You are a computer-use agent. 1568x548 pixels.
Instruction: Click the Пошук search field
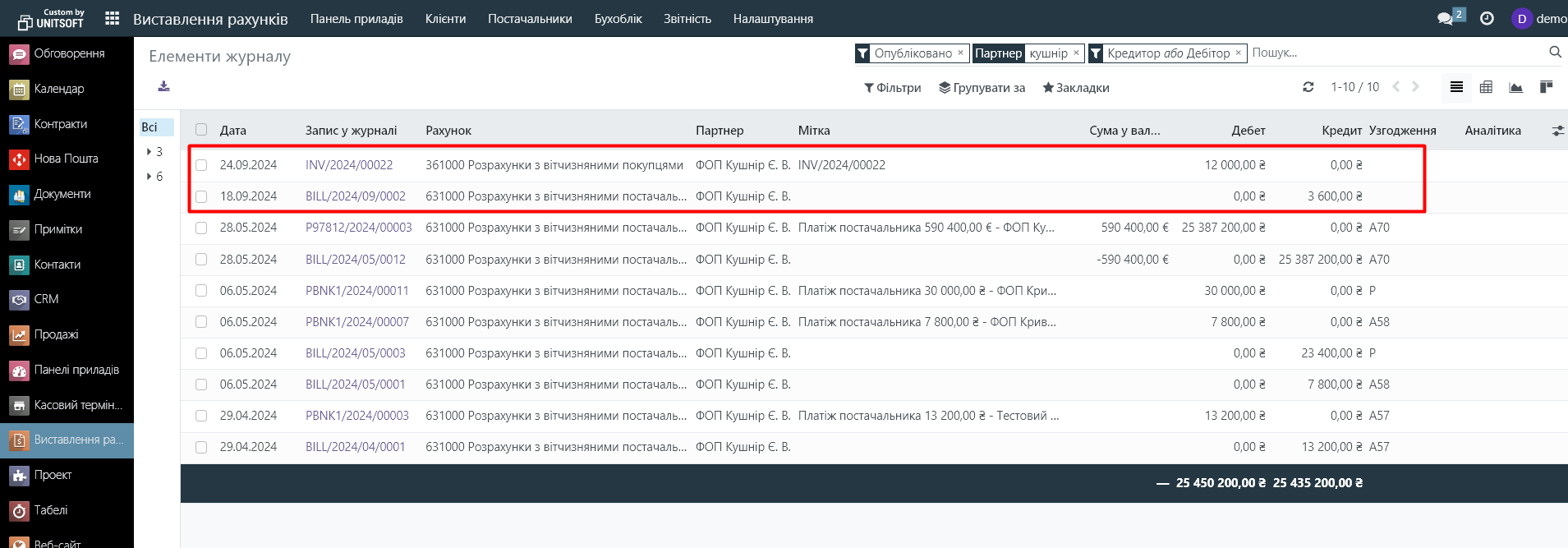click(x=1396, y=53)
